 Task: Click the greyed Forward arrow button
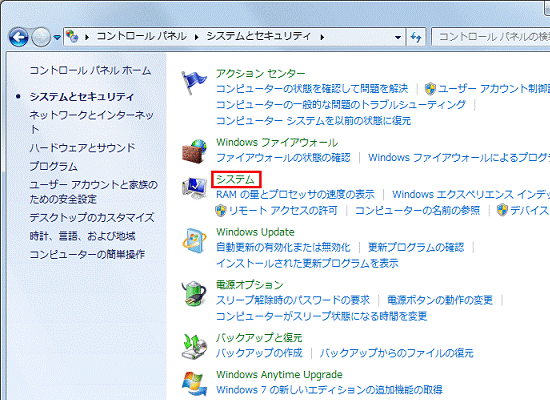click(41, 37)
